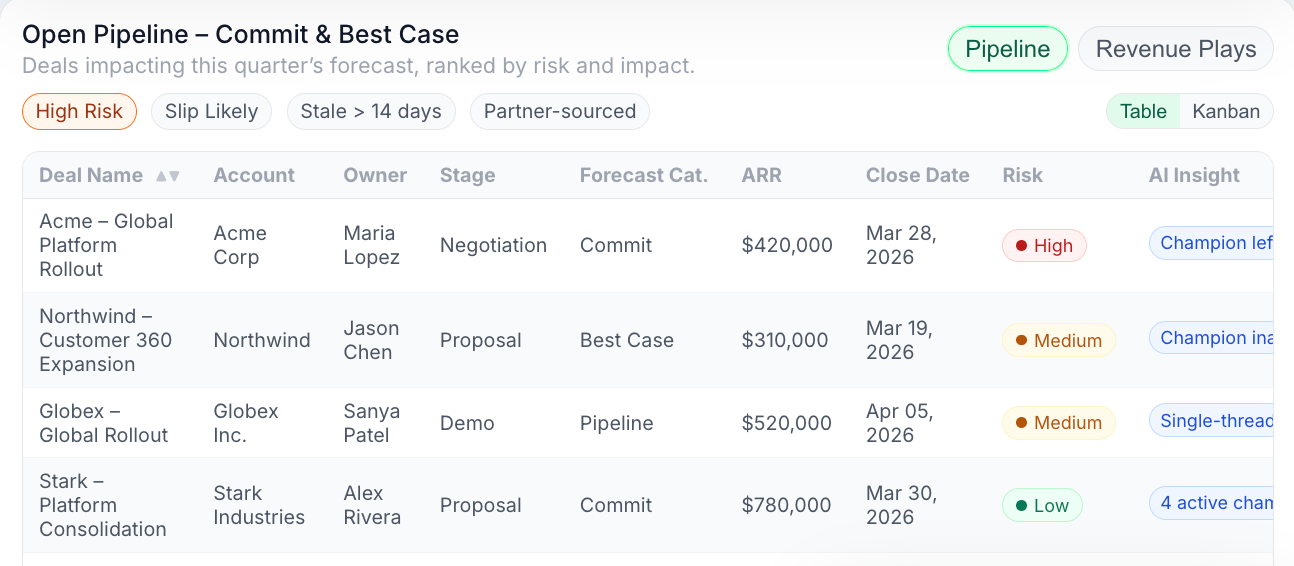The height and width of the screenshot is (566, 1294).
Task: Open the Revenue Plays tab
Action: click(1175, 49)
